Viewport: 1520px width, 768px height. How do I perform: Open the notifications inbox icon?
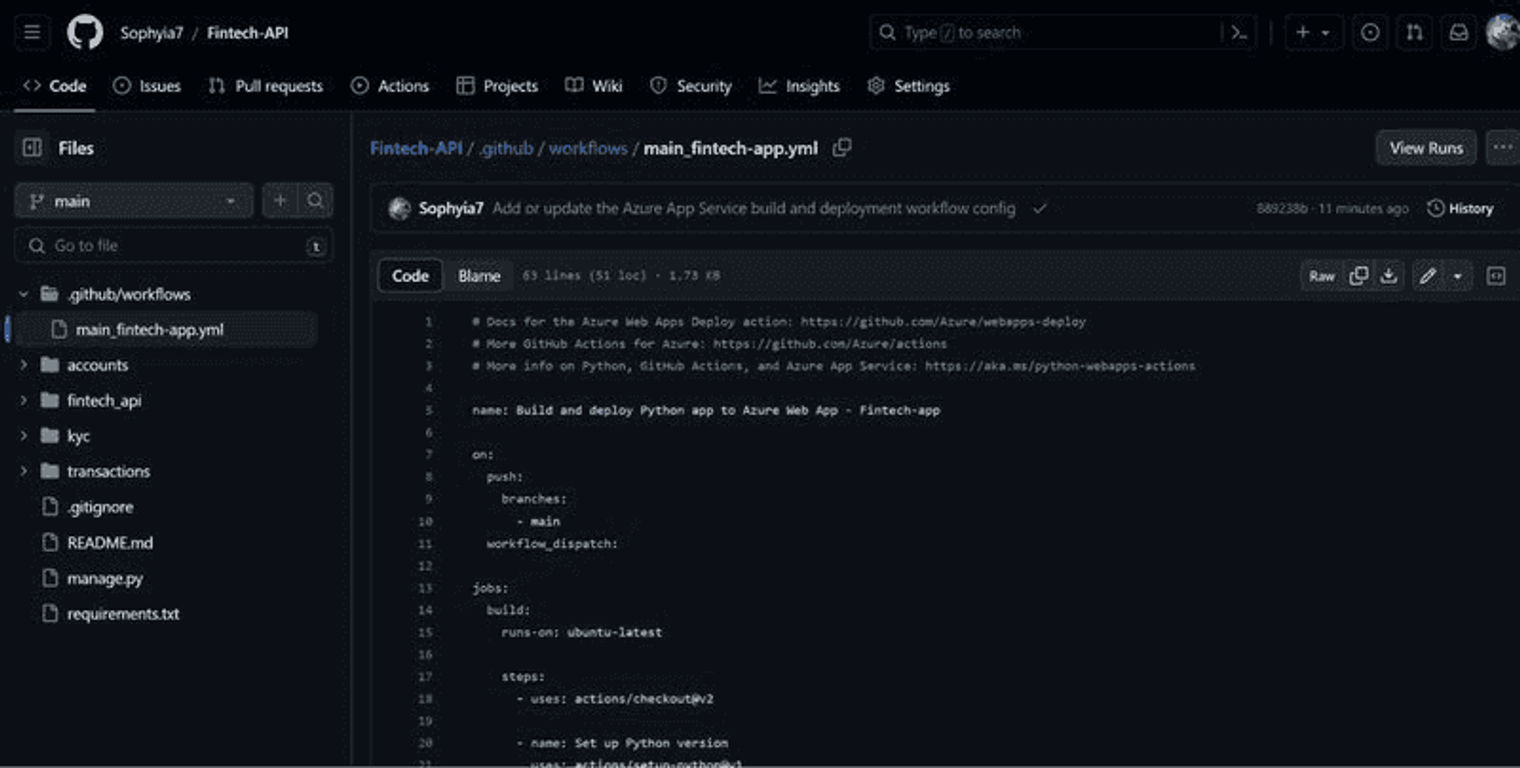pyautogui.click(x=1459, y=33)
